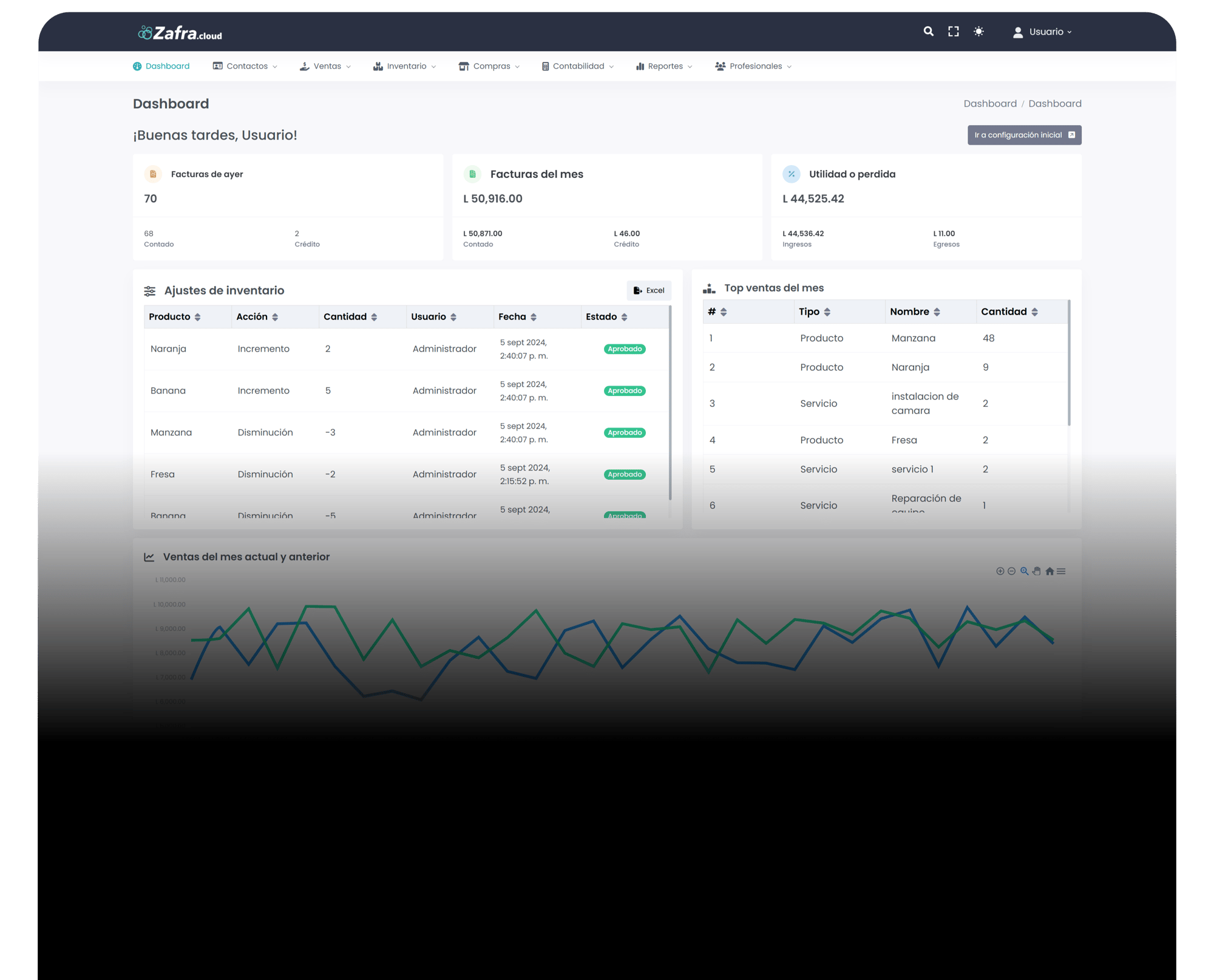Click the Ventas del mes chart icon

(x=149, y=557)
